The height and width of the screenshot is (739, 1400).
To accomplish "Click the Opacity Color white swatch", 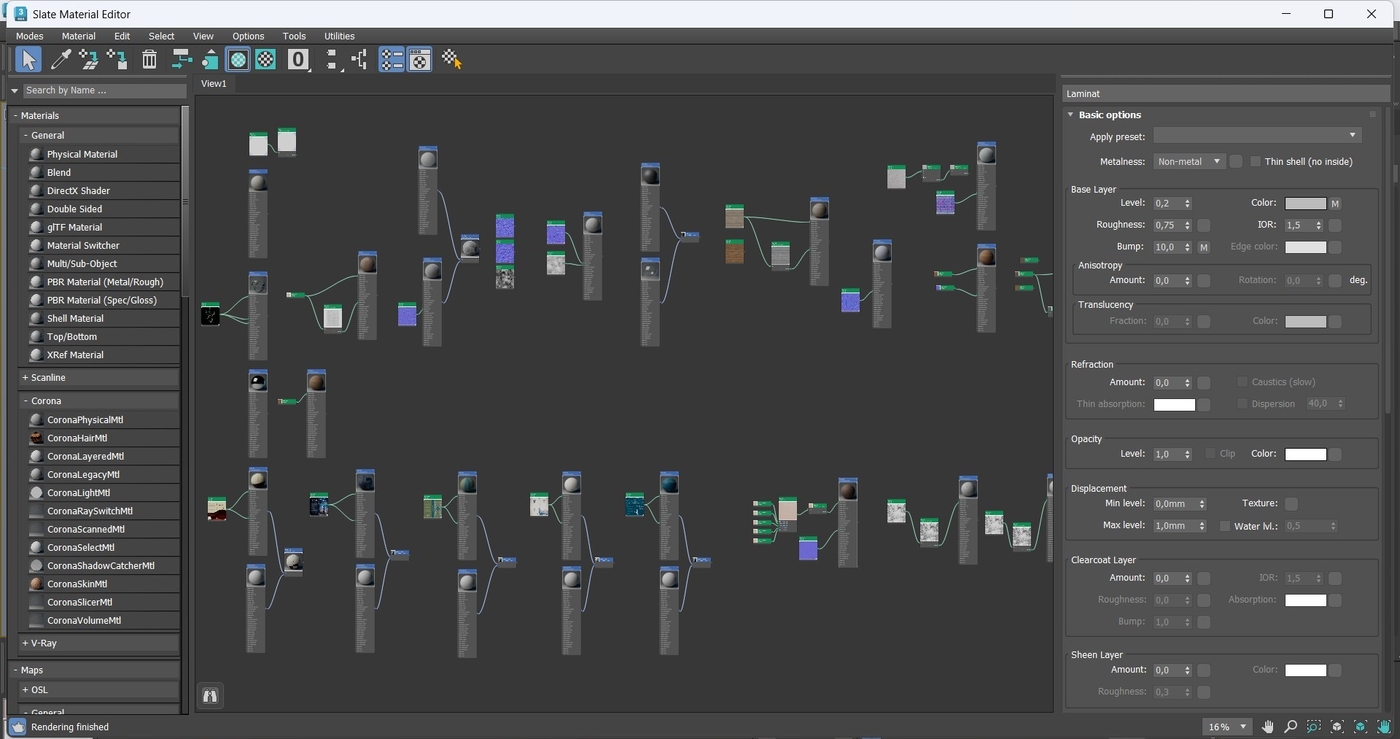I will coord(1305,454).
